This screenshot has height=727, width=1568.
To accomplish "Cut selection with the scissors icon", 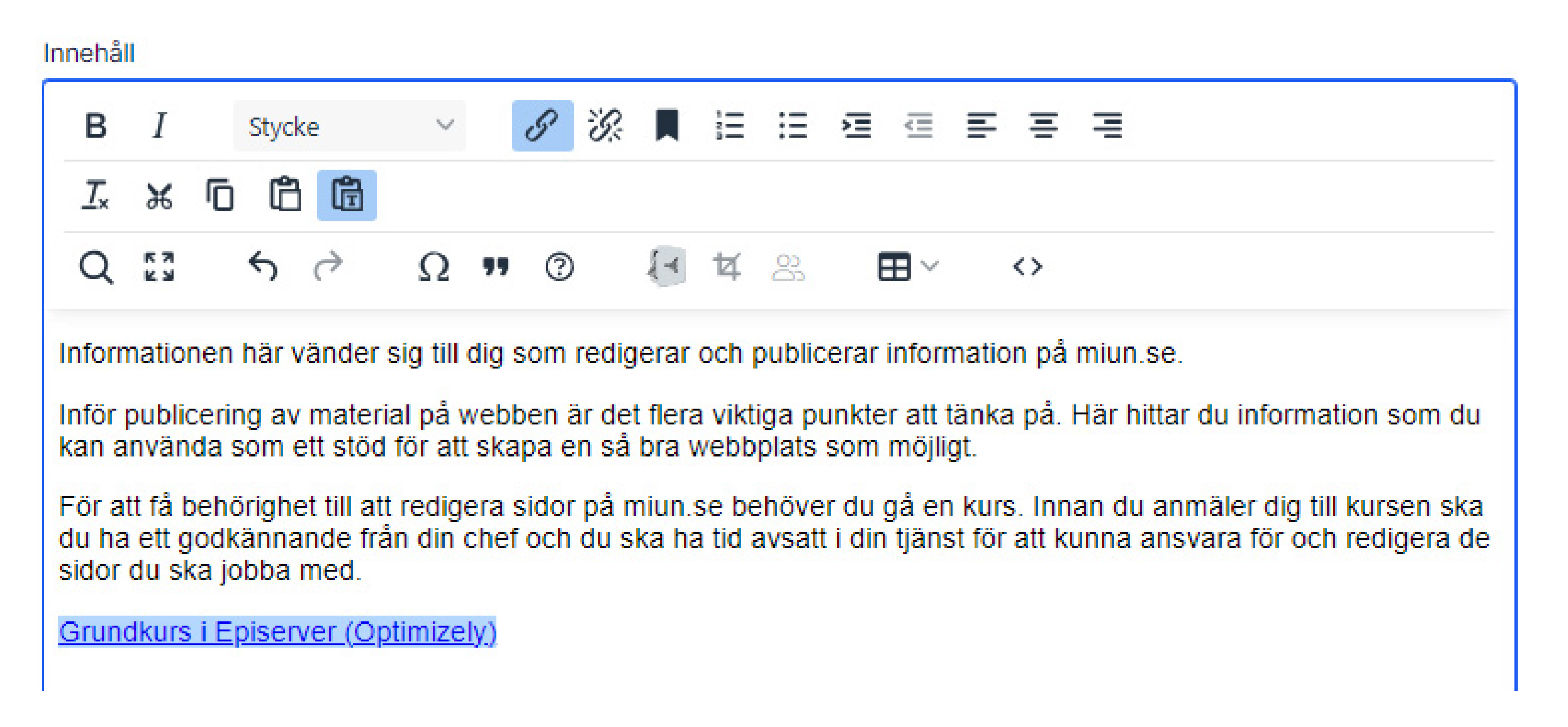I will pos(159,196).
